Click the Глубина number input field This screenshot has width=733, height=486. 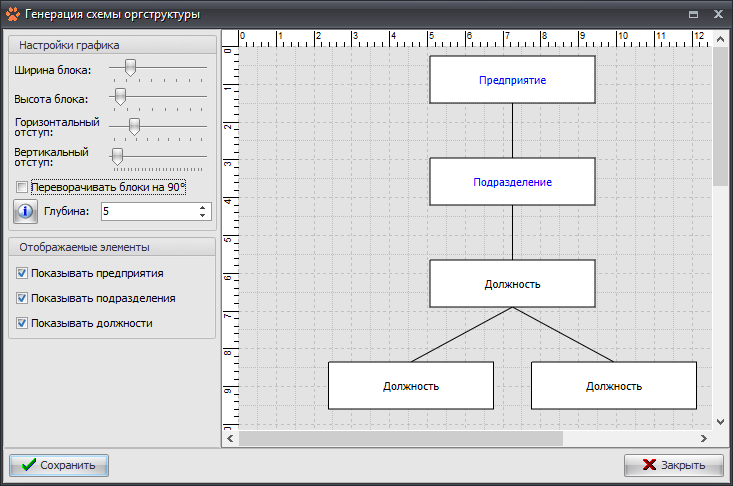click(x=148, y=212)
